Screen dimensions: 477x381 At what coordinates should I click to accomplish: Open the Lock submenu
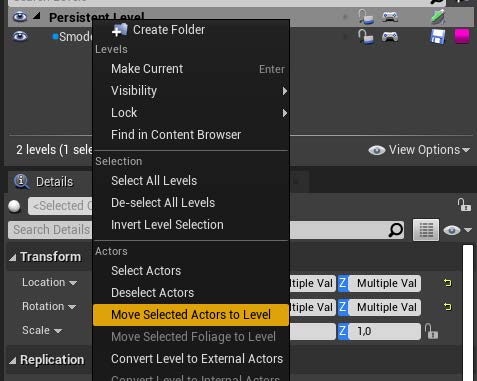[191, 113]
